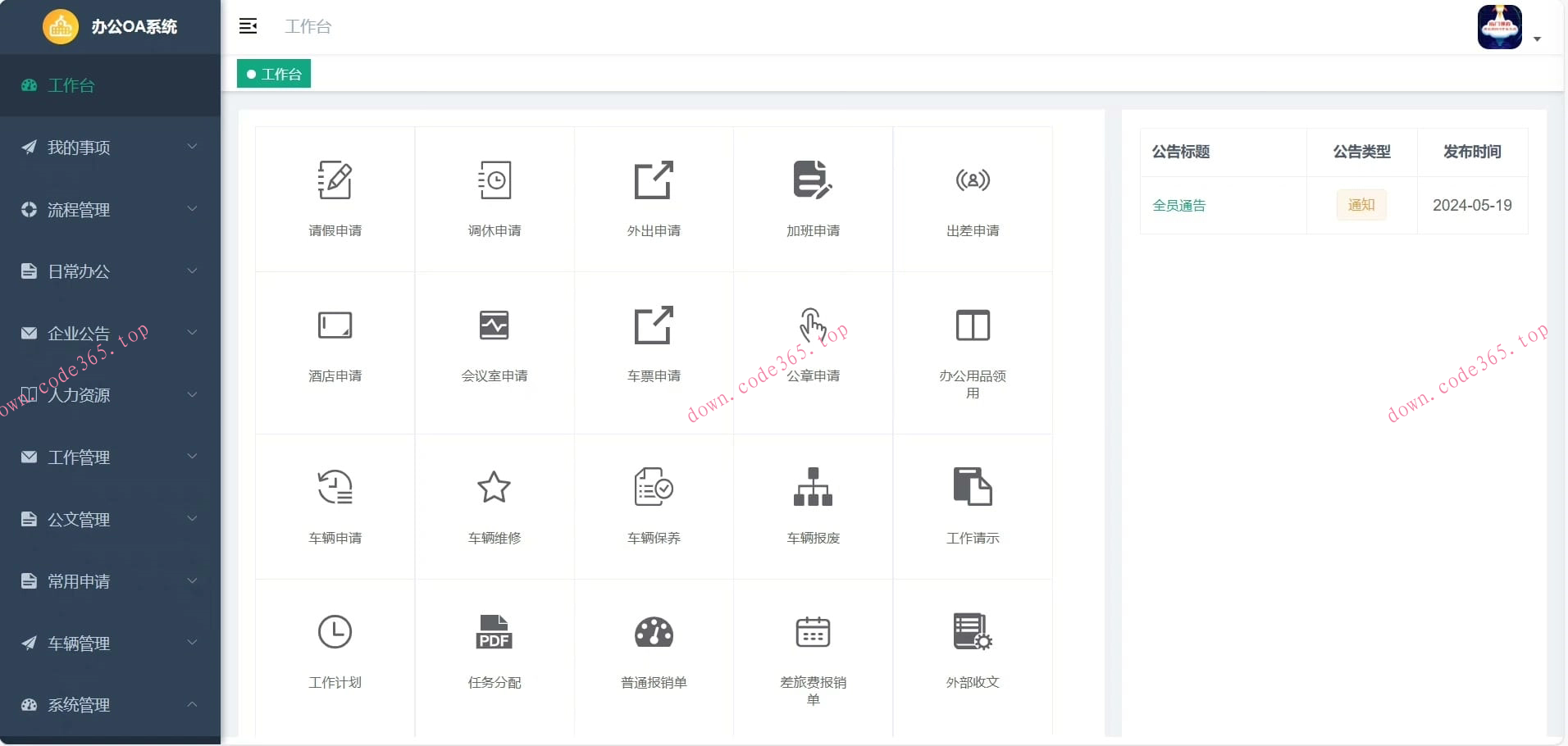Image resolution: width=1568 pixels, height=746 pixels.
Task: Open the 普通报销单 reimbursement icon
Action: tap(652, 650)
